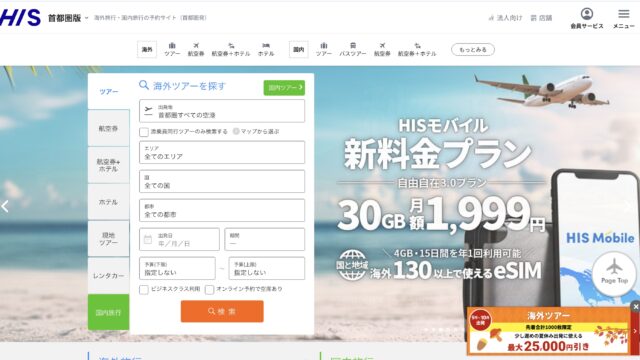The image size is (640, 360).
Task: Go to previous banner slide arrow
Action: (5, 207)
